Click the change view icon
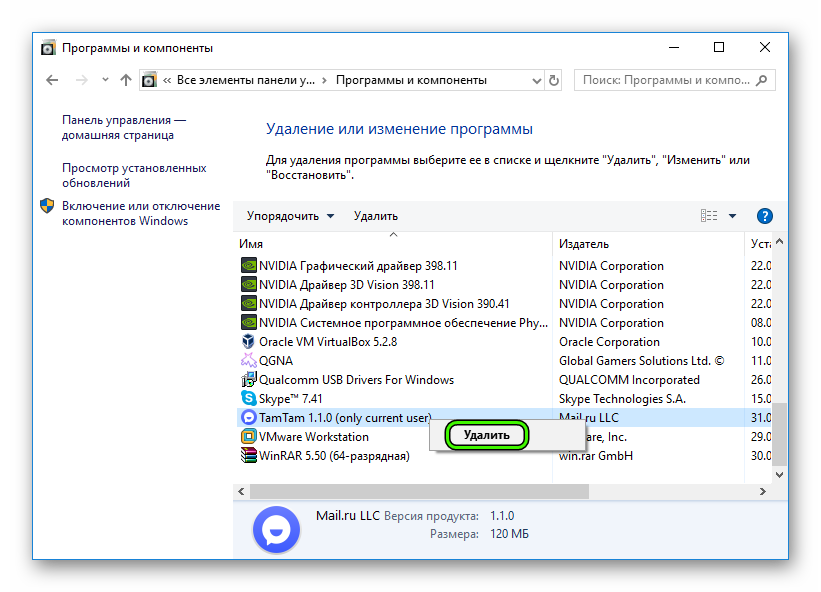This screenshot has width=821, height=592. tap(709, 216)
